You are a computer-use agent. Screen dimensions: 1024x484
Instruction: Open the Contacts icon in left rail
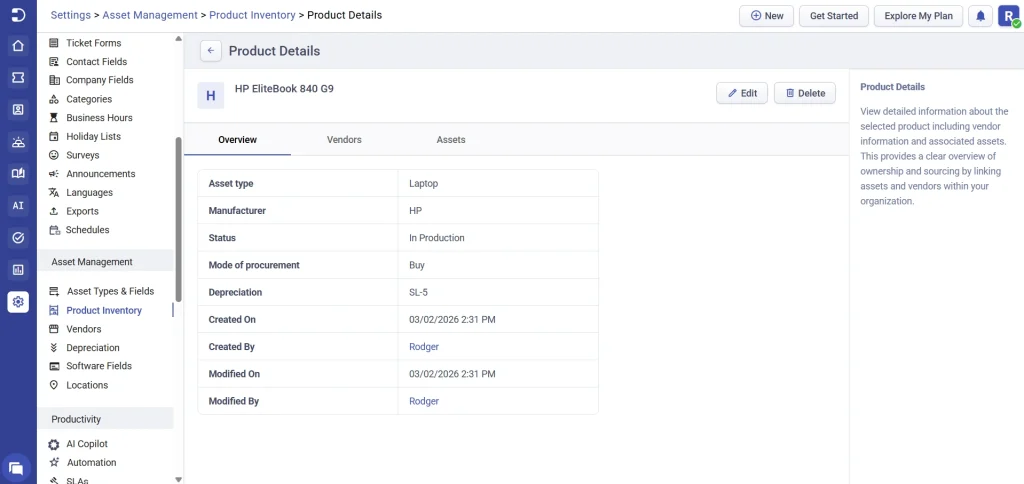coord(18,110)
